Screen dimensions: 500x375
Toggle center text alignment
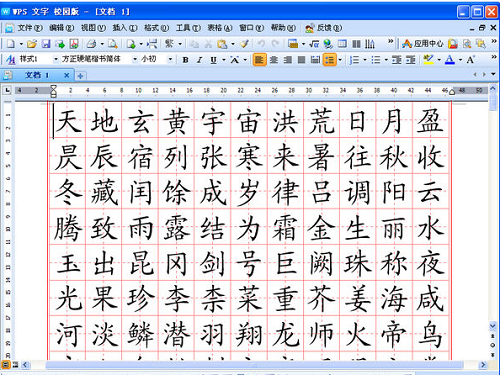pos(274,60)
